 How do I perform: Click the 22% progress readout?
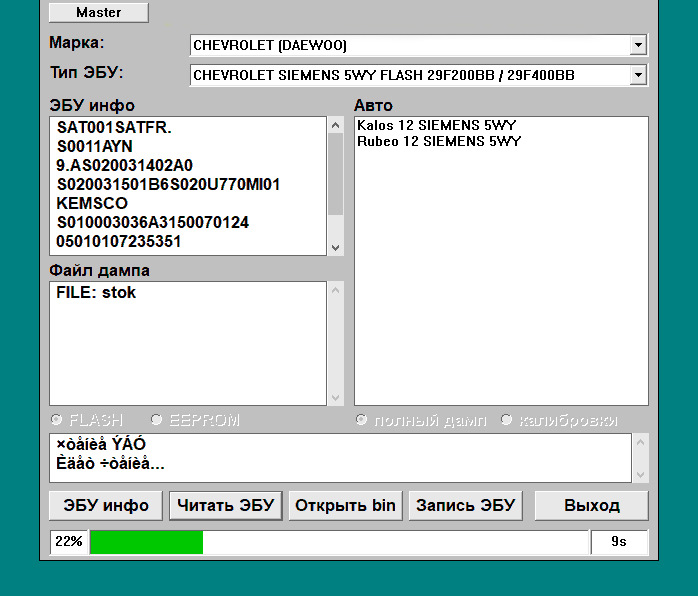point(69,542)
